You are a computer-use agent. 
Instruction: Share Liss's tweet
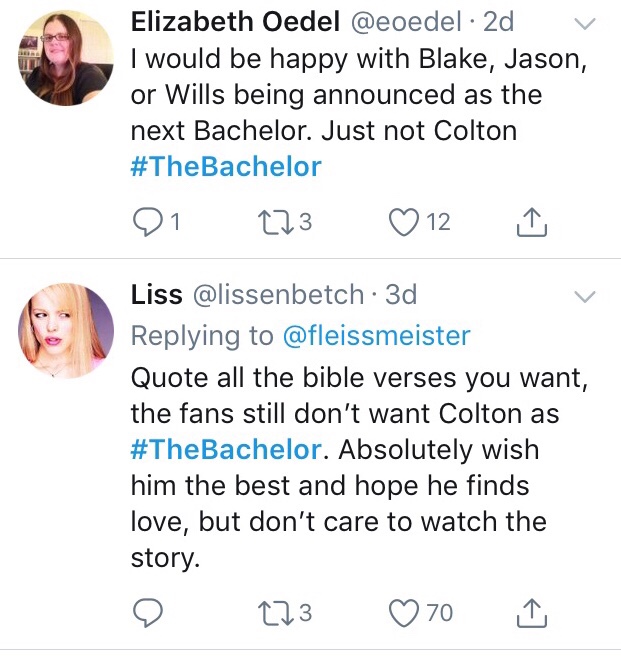(x=533, y=611)
